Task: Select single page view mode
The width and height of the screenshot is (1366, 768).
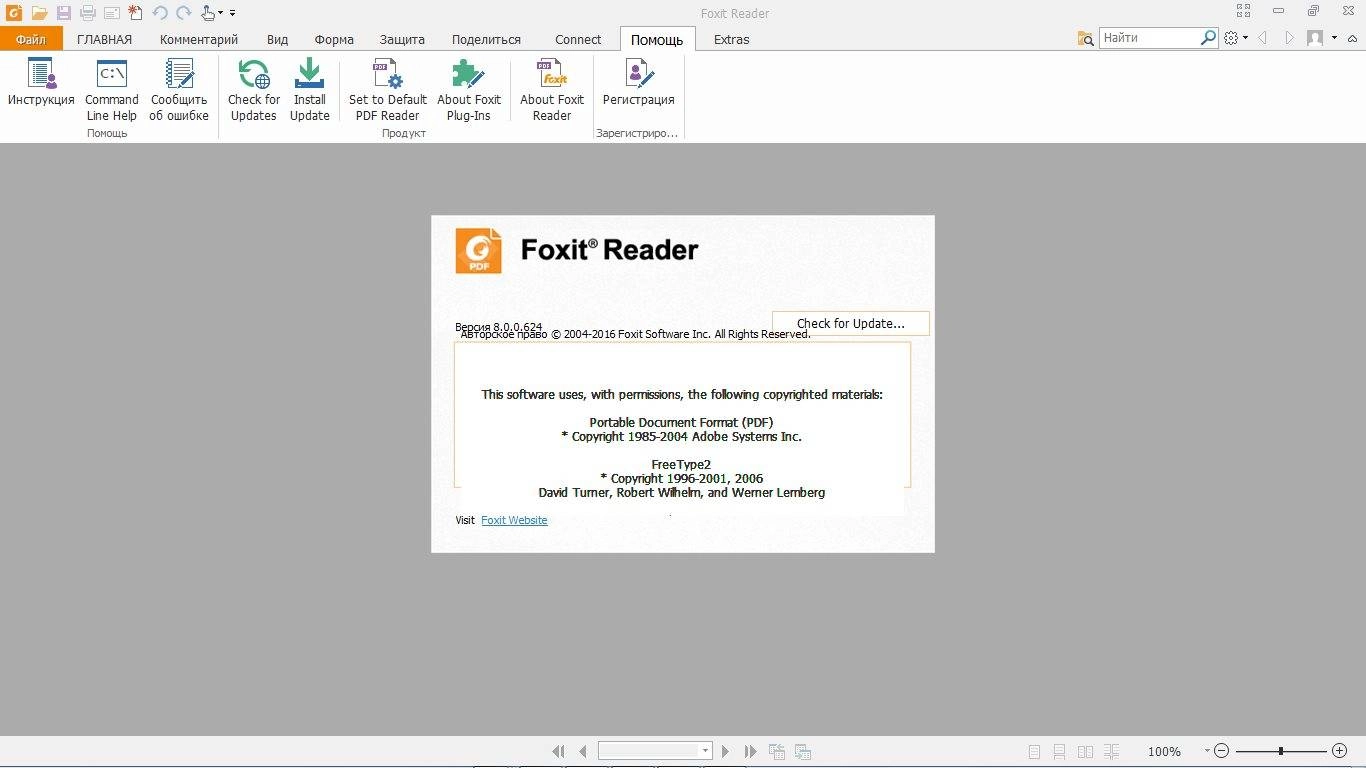Action: click(x=1034, y=751)
